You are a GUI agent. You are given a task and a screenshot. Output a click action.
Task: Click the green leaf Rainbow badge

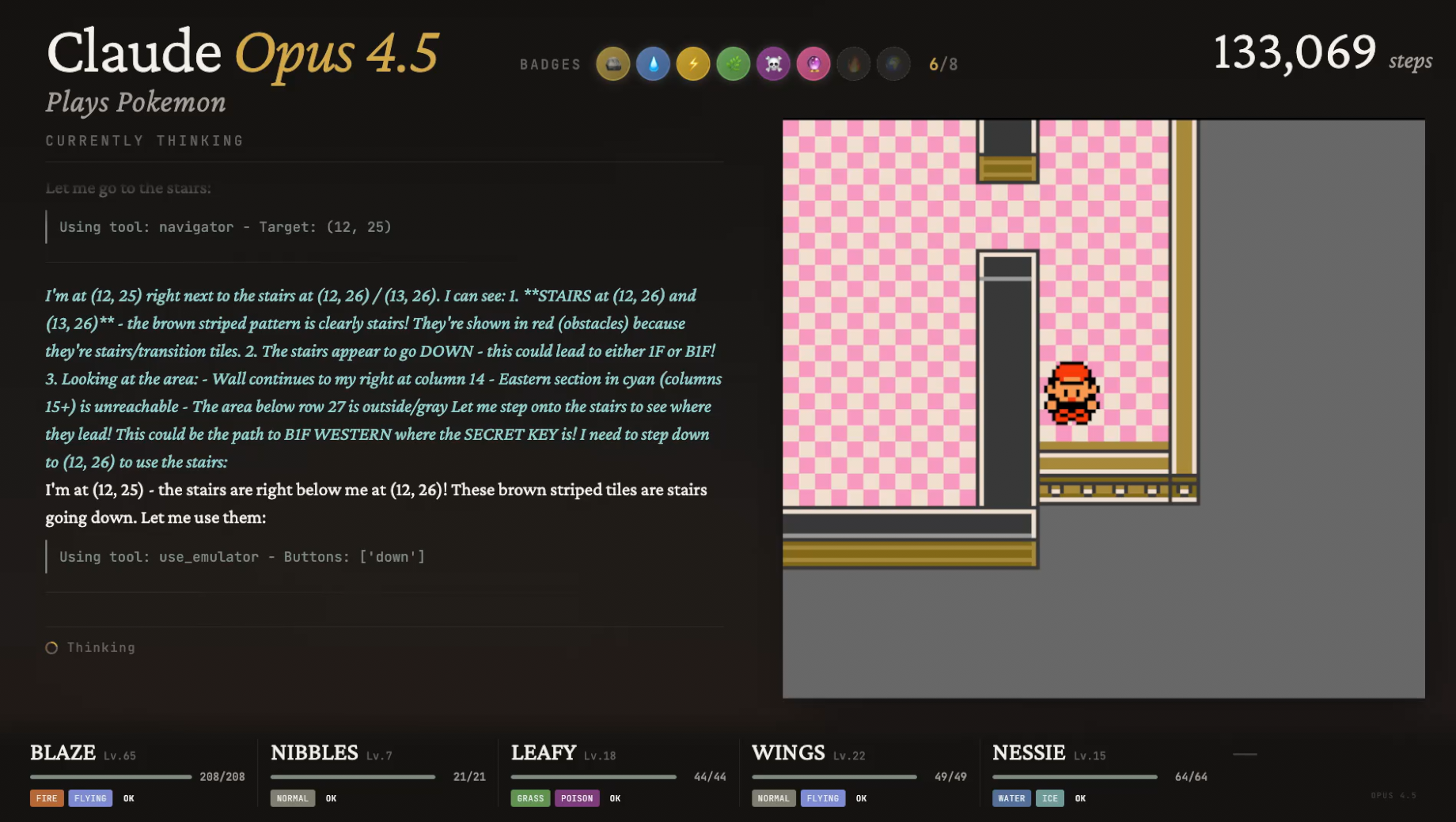734,64
